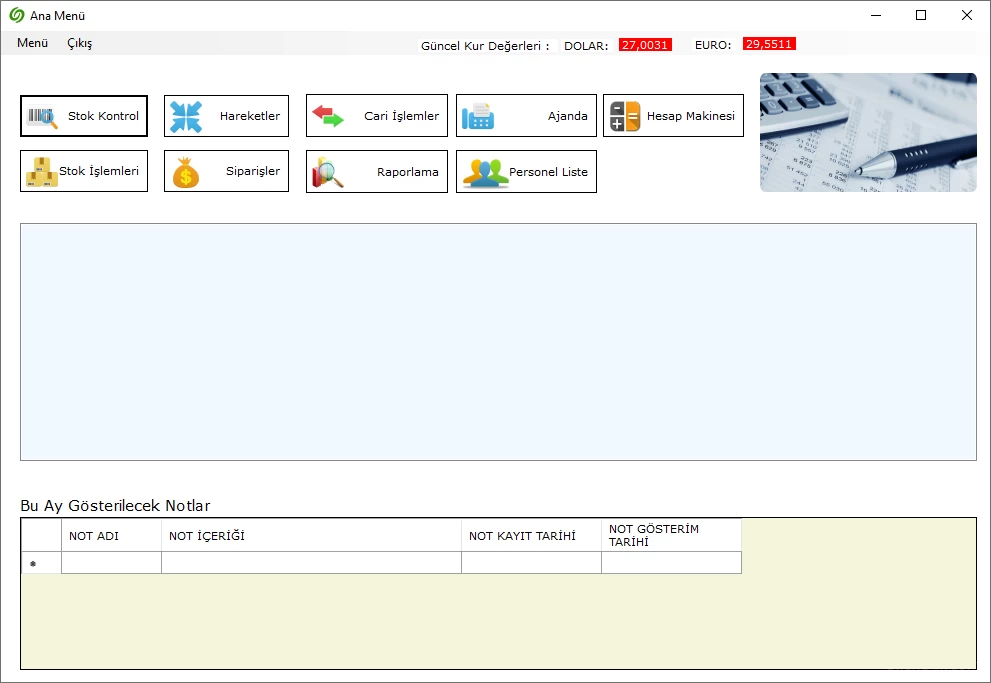Click the red EURO rate value
The width and height of the screenshot is (991, 683).
tap(769, 45)
